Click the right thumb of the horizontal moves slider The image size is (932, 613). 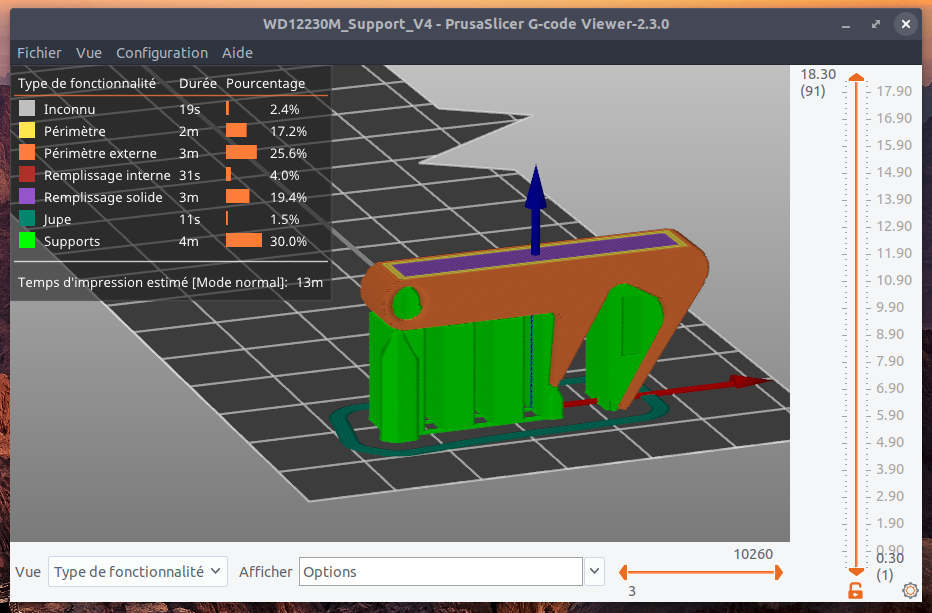779,573
